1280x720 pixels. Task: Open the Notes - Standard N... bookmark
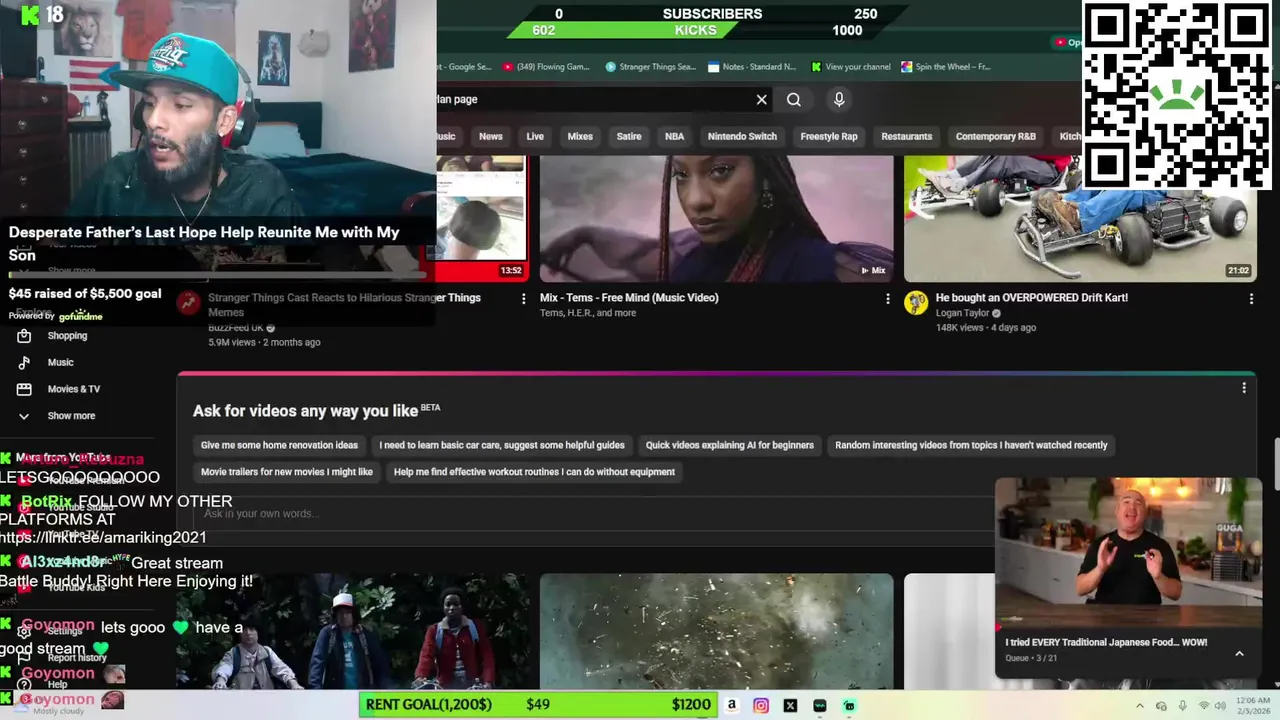coord(752,67)
